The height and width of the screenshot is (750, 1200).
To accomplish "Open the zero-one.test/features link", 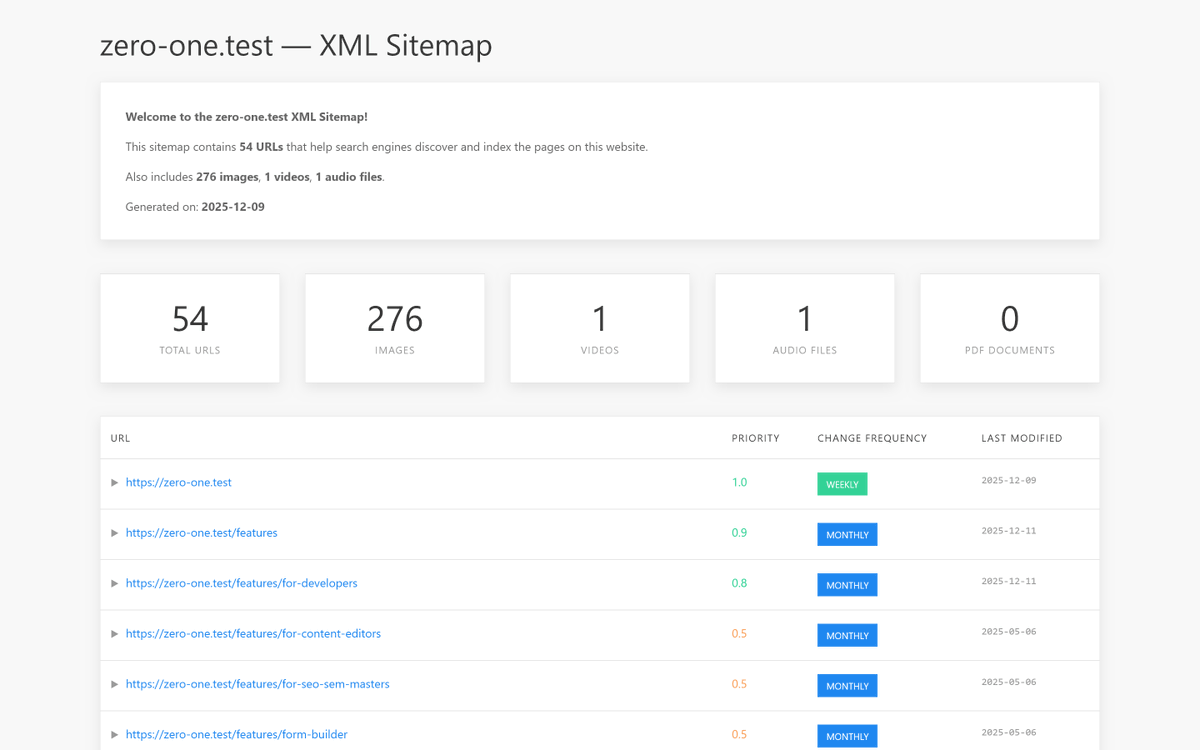I will coord(202,533).
